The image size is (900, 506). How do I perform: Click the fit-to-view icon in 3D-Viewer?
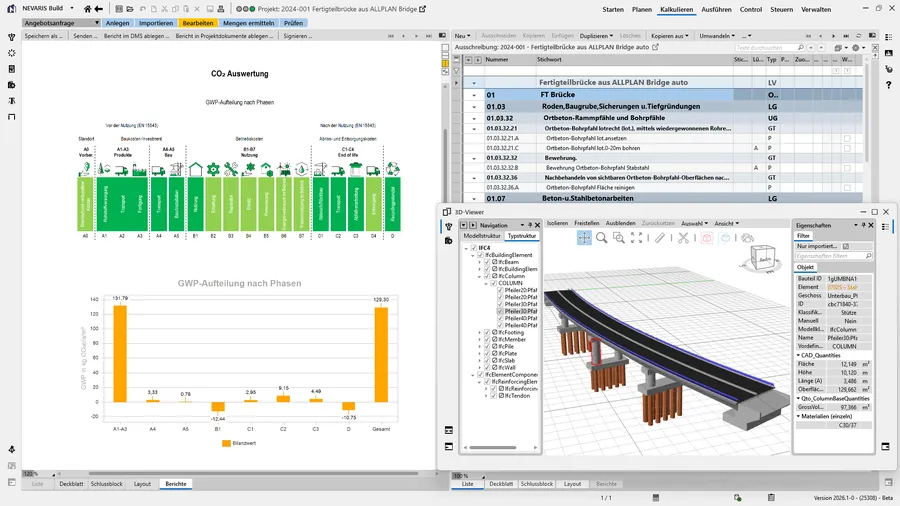tap(637, 238)
